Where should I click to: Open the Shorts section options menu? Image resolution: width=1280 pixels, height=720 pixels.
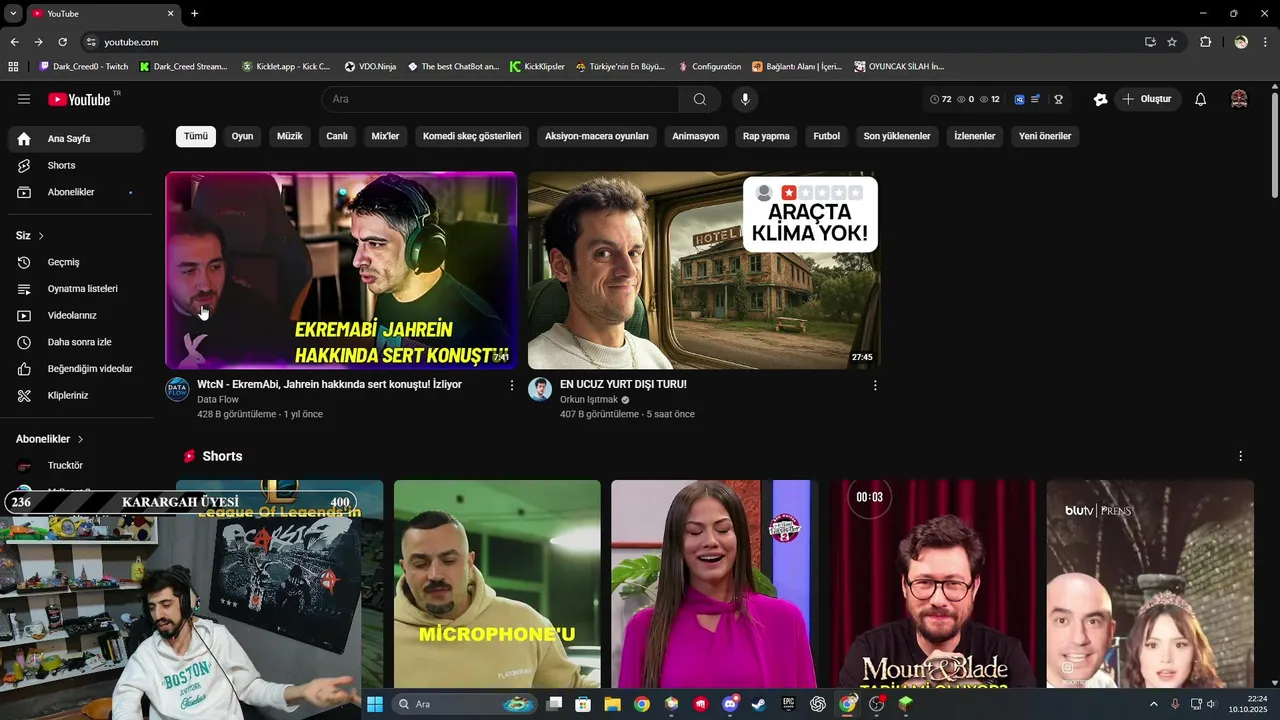(1240, 456)
